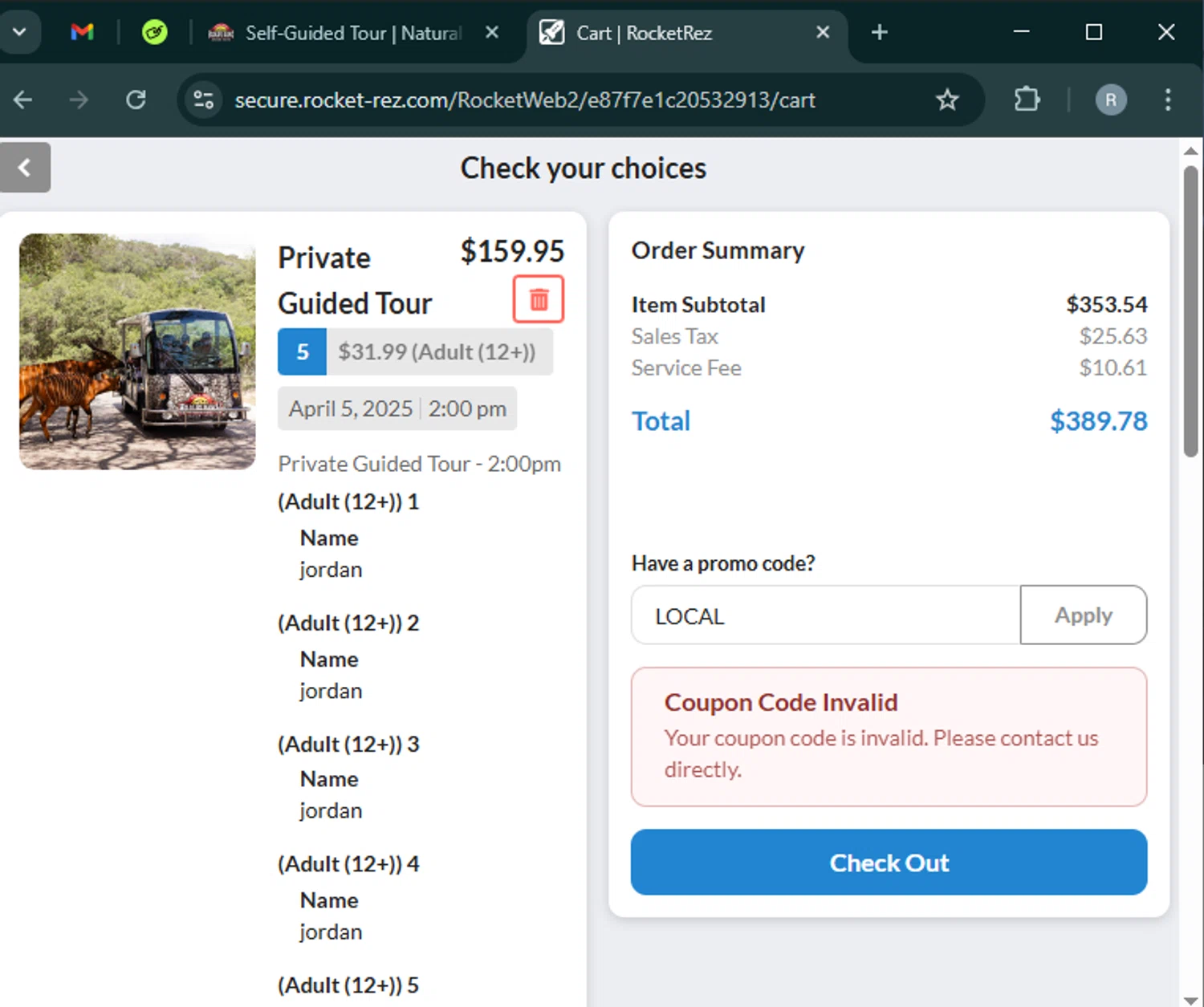Screen dimensions: 1204x1007
Task: Minimize the browser window
Action: click(x=1021, y=32)
